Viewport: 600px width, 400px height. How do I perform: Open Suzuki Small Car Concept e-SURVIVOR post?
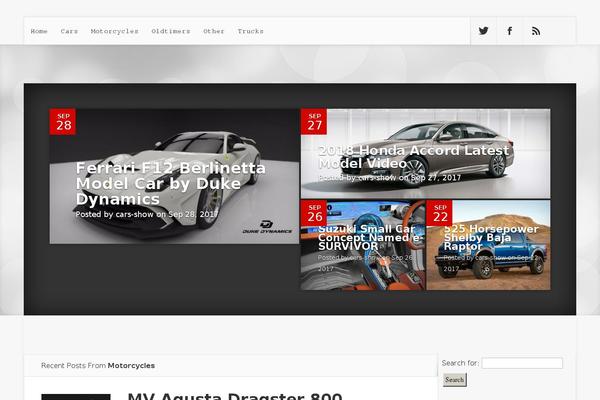[x=370, y=237]
